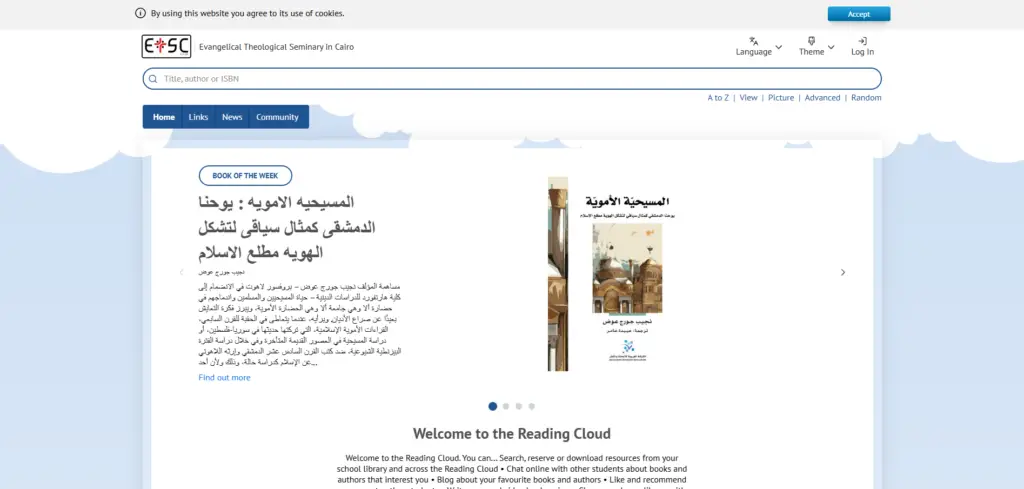Open the Links navigation tab
1024x489 pixels.
[x=198, y=117]
